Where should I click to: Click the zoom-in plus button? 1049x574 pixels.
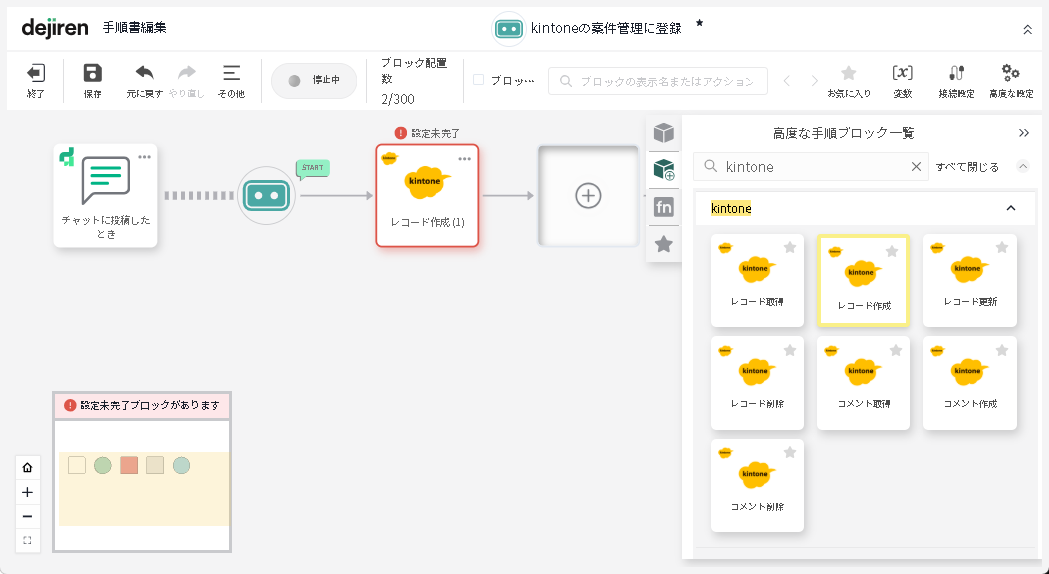coord(27,492)
